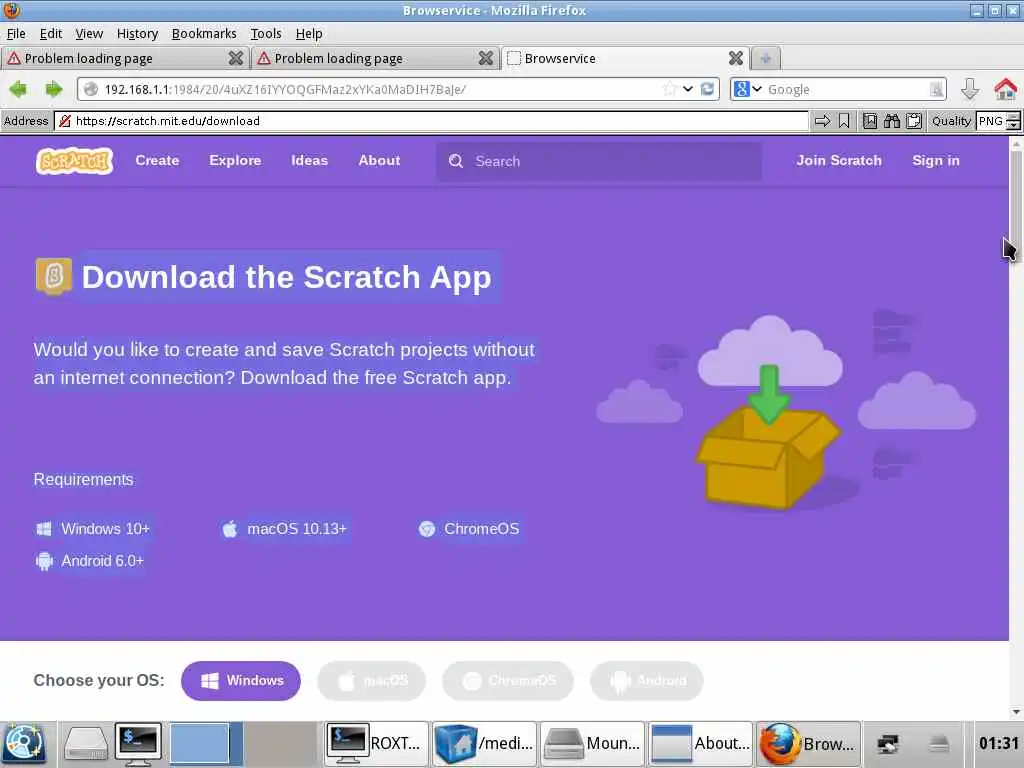Go back with the green back arrow
Image resolution: width=1024 pixels, height=768 pixels.
click(18, 89)
